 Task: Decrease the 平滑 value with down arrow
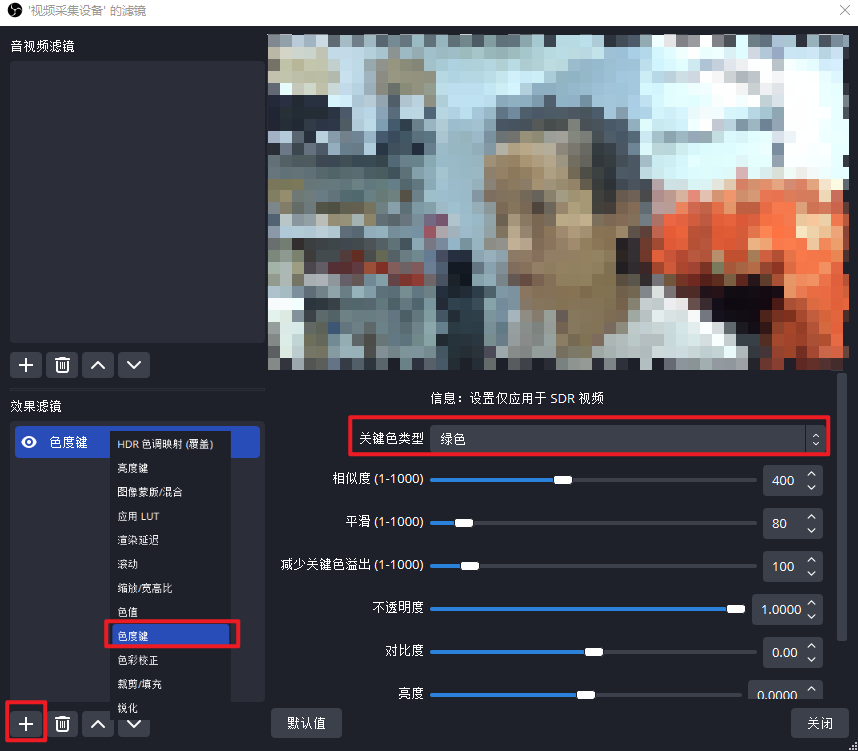pos(811,530)
